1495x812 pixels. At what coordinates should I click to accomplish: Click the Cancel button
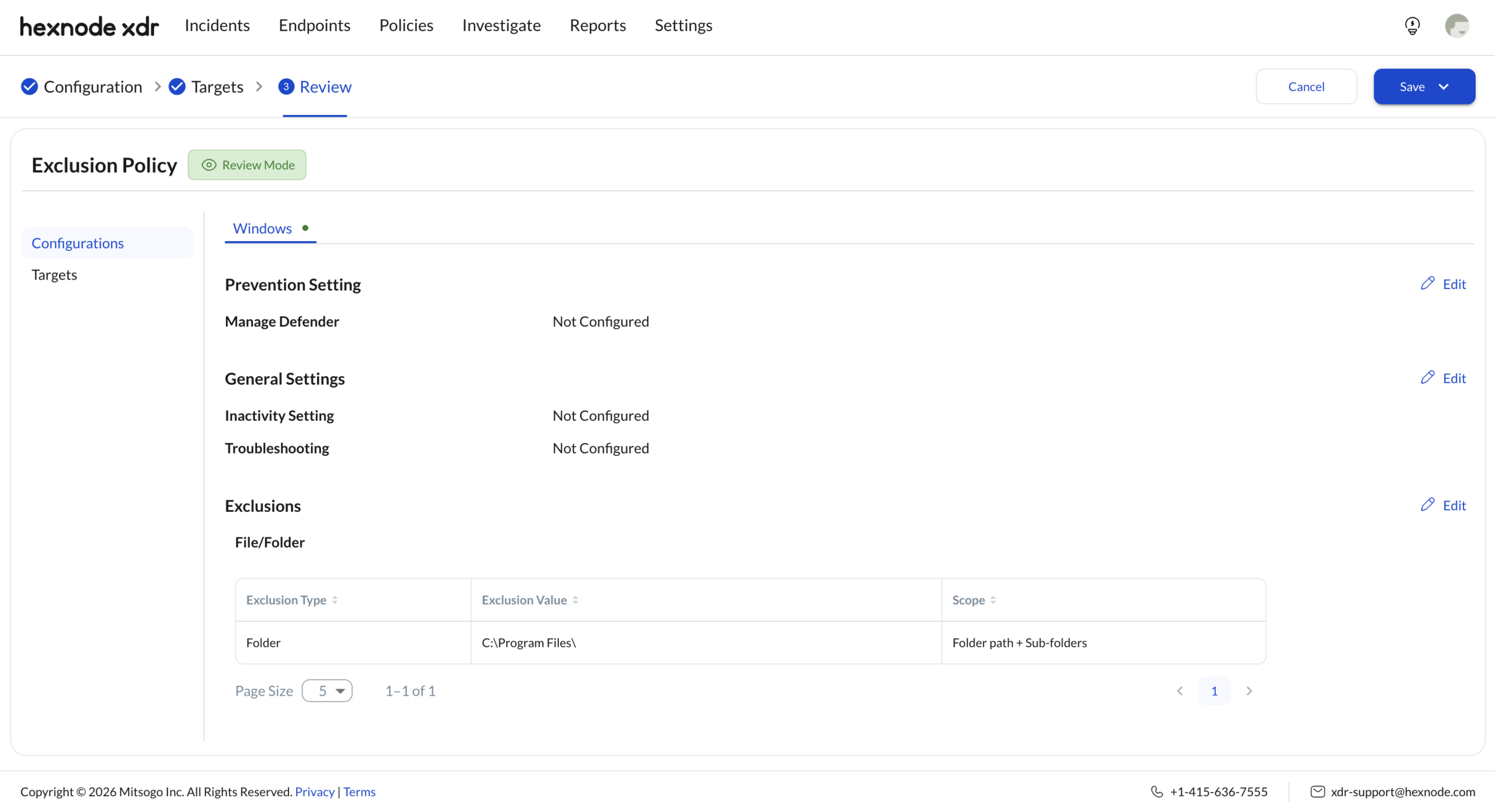[1306, 86]
